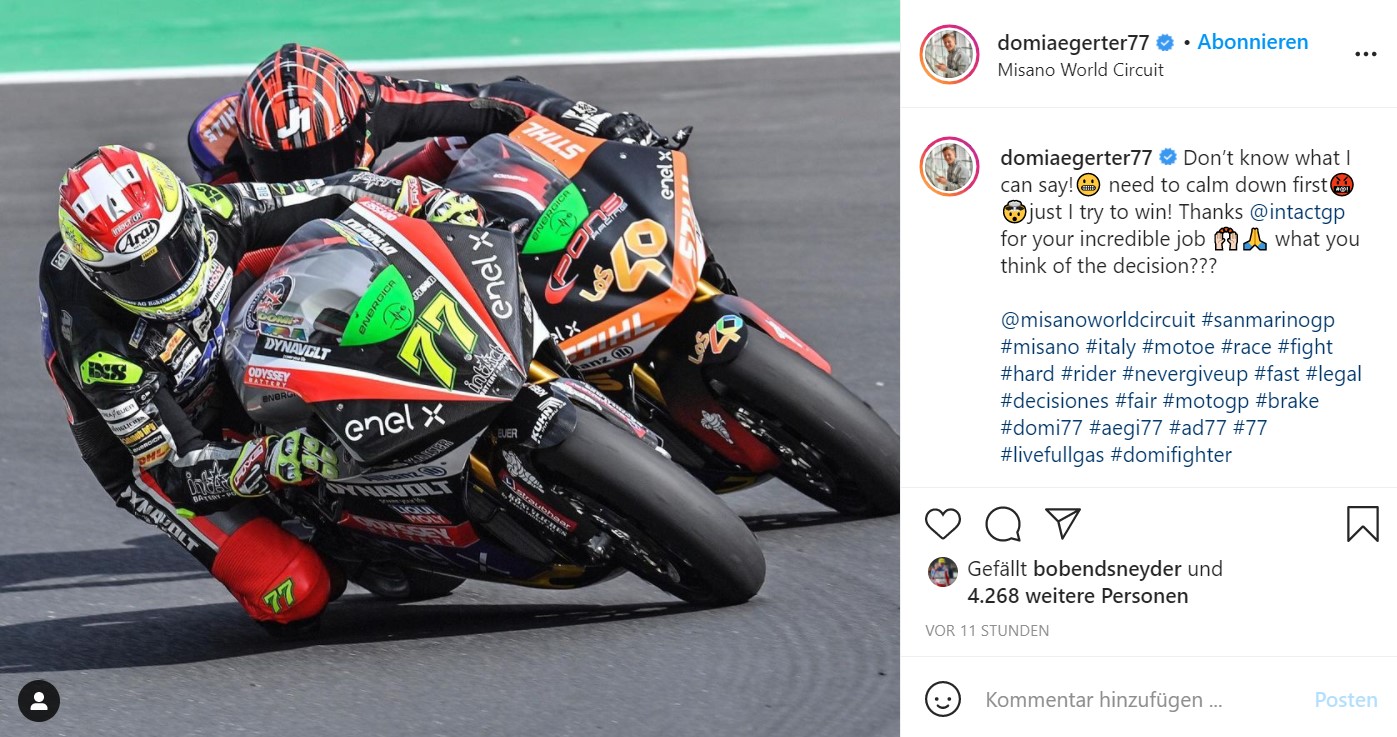Open domiaegerter77 profile picture in header

point(949,54)
